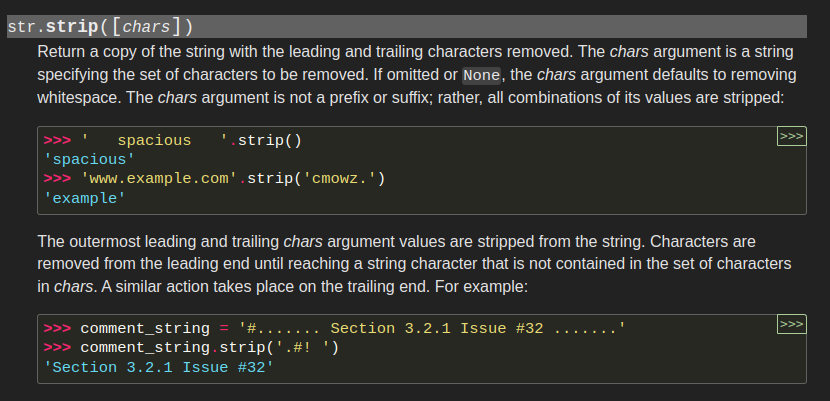Viewport: 830px width, 401px height.
Task: Click the 'str.' prefix in the heading
Action: (x=26, y=27)
